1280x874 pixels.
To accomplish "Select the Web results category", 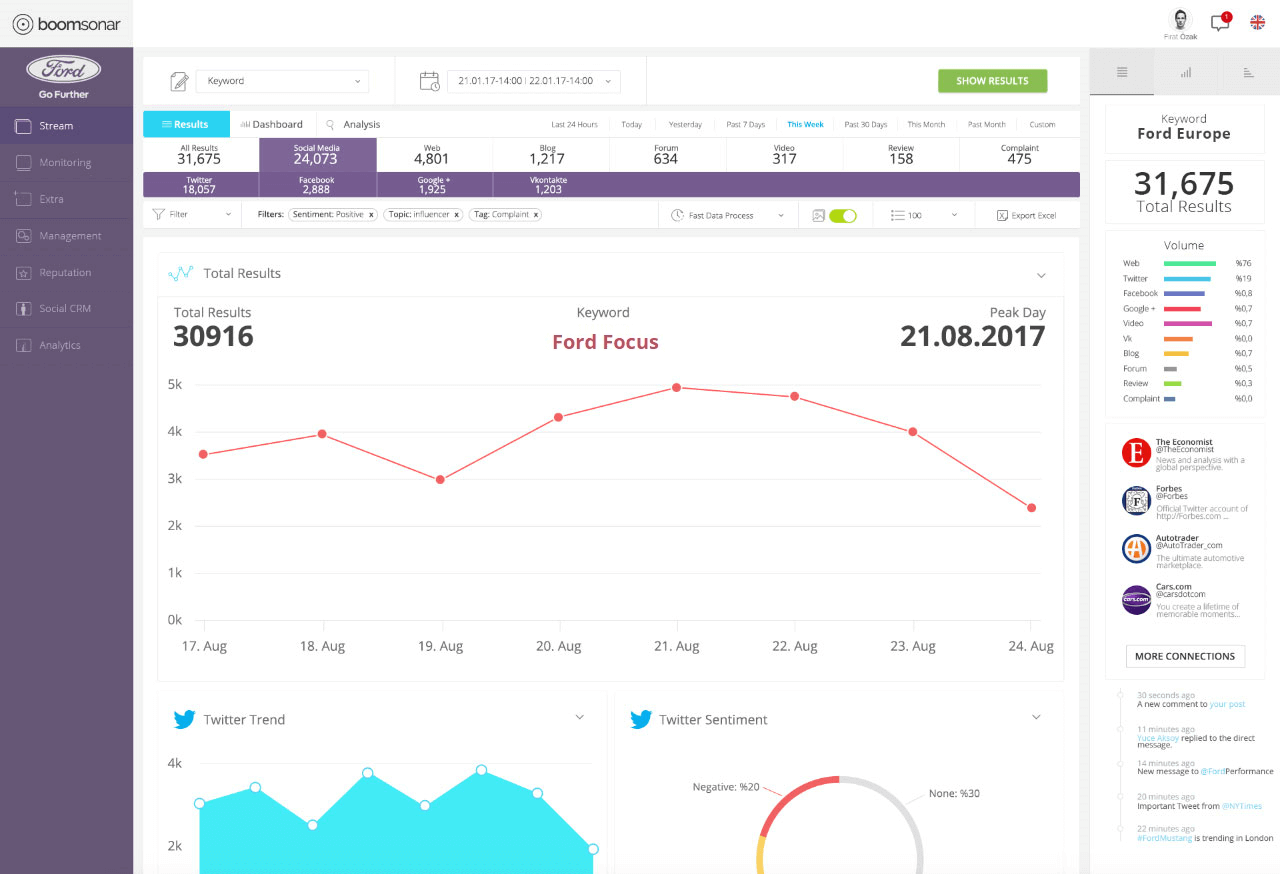I will [x=432, y=154].
